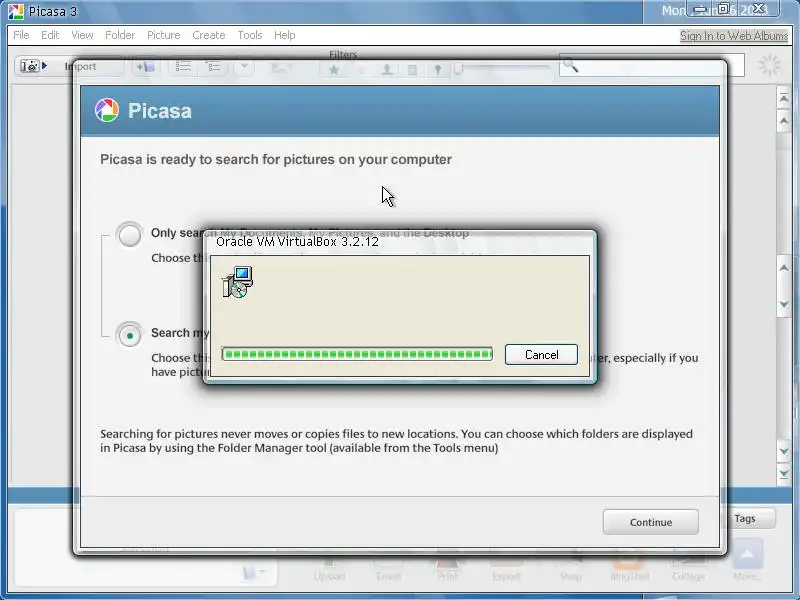Viewport: 800px width, 600px height.
Task: Toggle the starred photos filter
Action: point(334,69)
